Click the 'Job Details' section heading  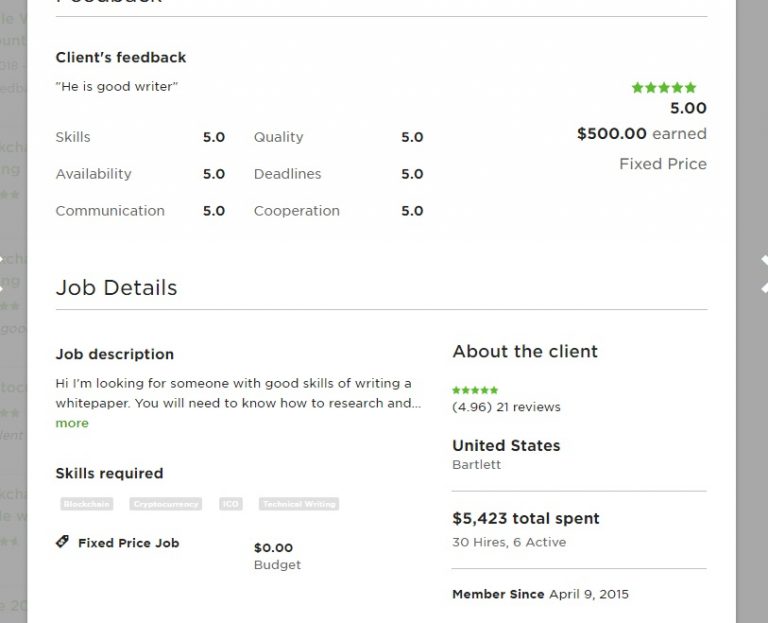click(116, 288)
